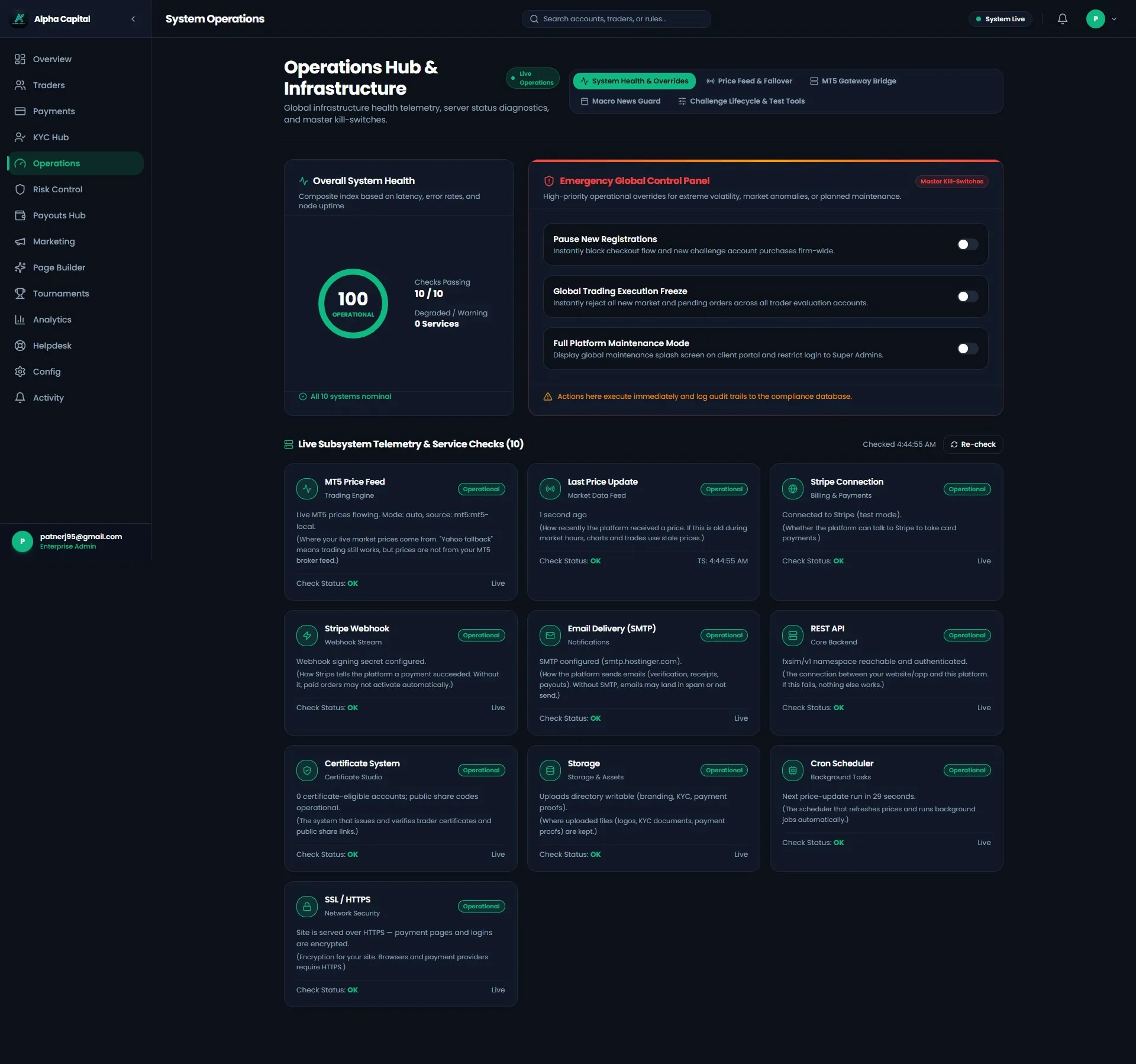
Task: Click the Payouts Hub wallet icon
Action: click(20, 215)
